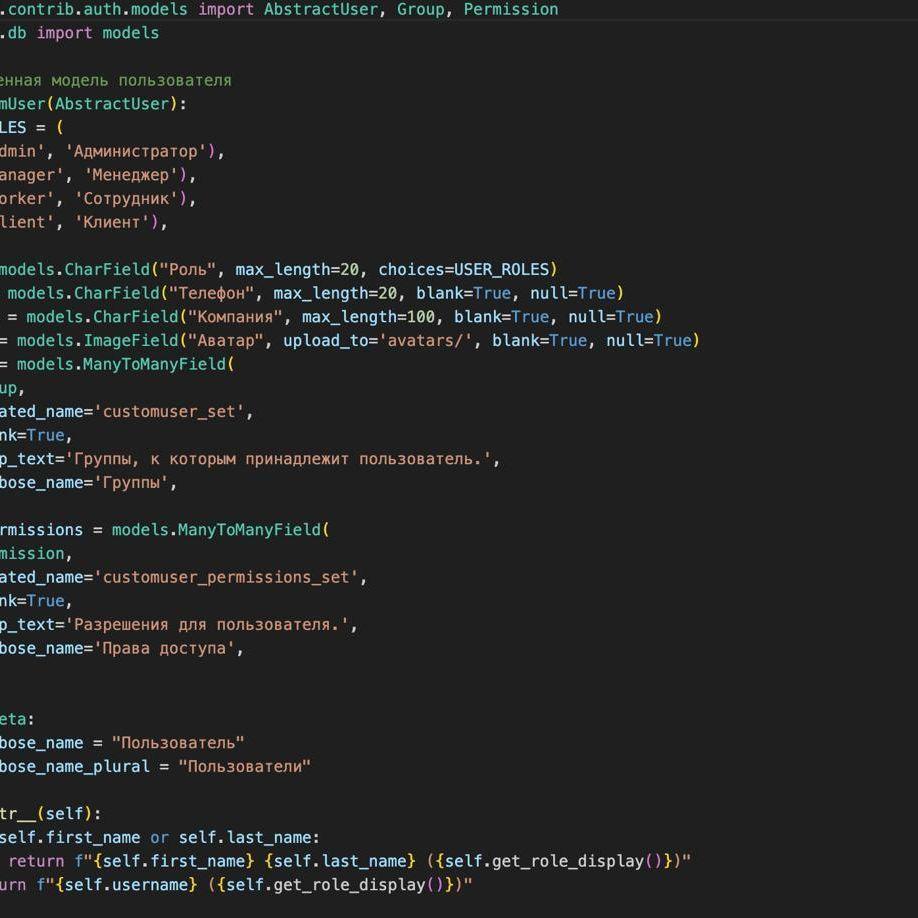Click '{self.first_name}' in the f-string
This screenshot has width=918, height=918.
173,861
